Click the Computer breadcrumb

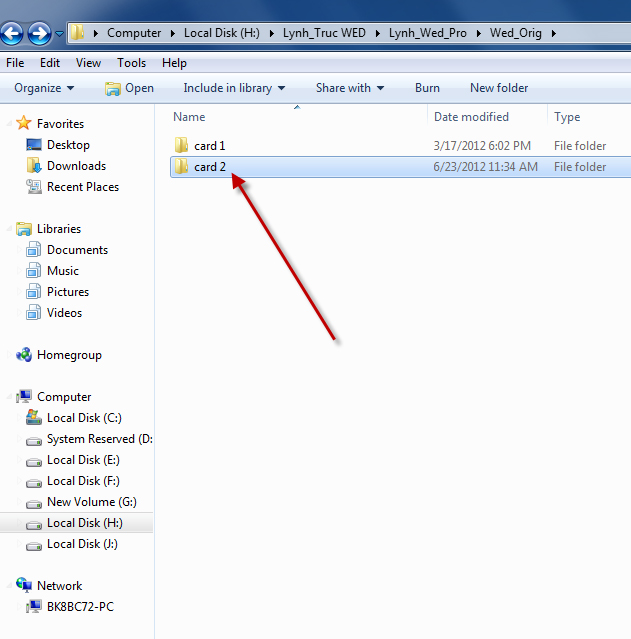tap(134, 33)
